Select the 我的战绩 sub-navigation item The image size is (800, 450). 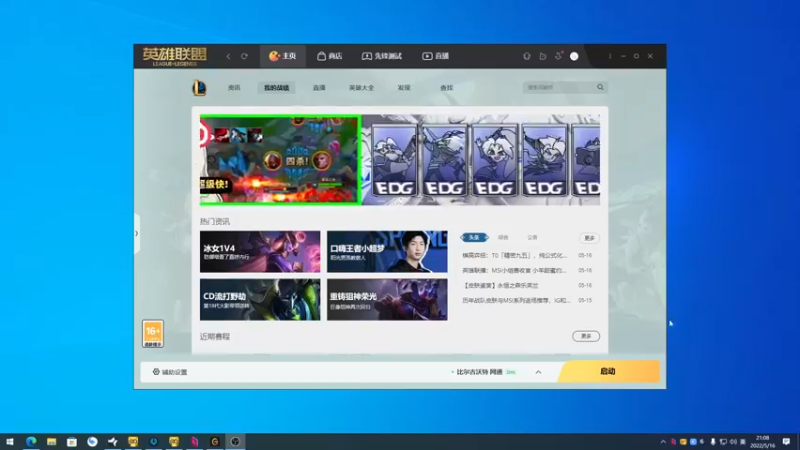[x=276, y=88]
